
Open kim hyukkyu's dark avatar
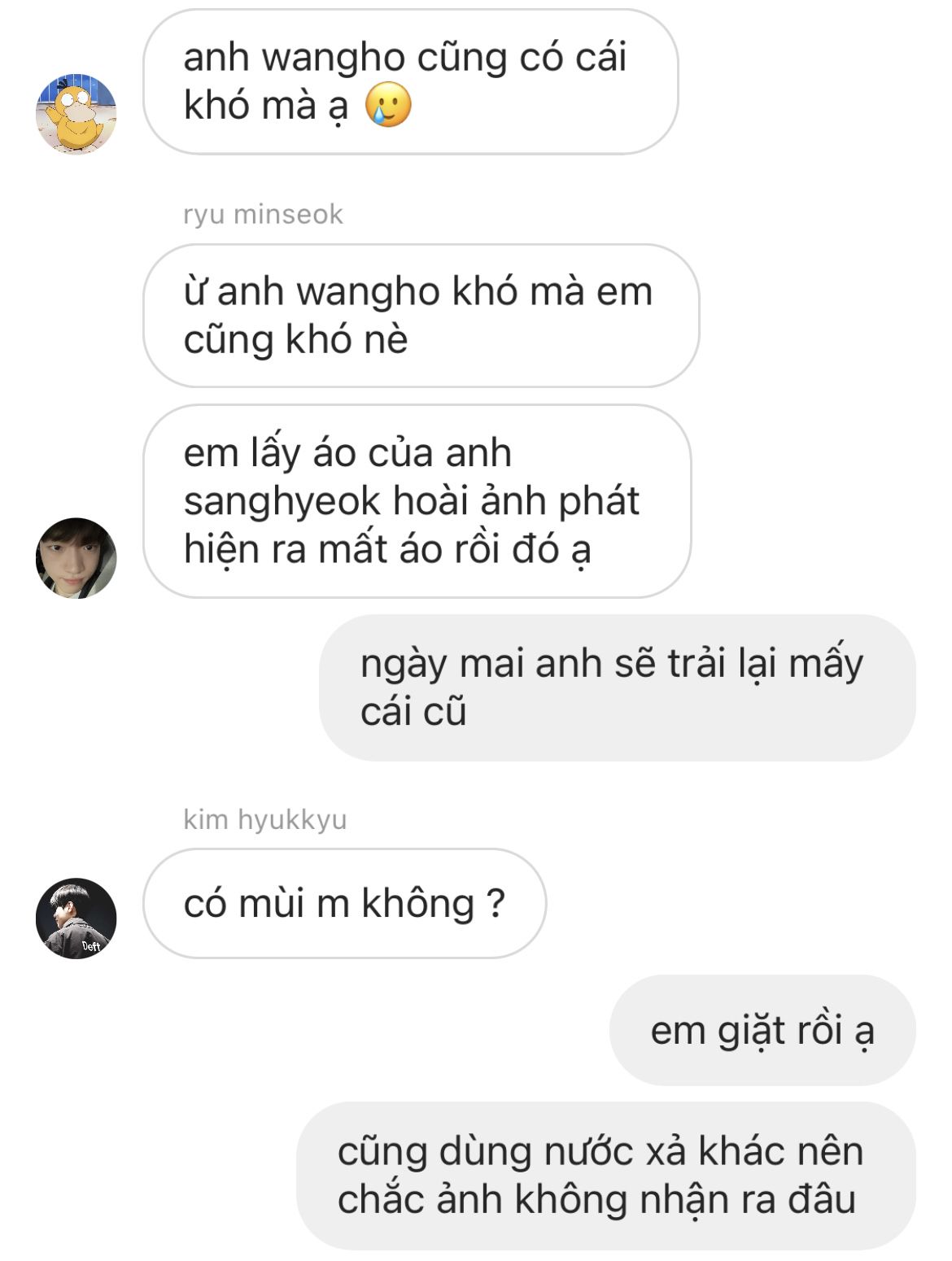pos(76,918)
